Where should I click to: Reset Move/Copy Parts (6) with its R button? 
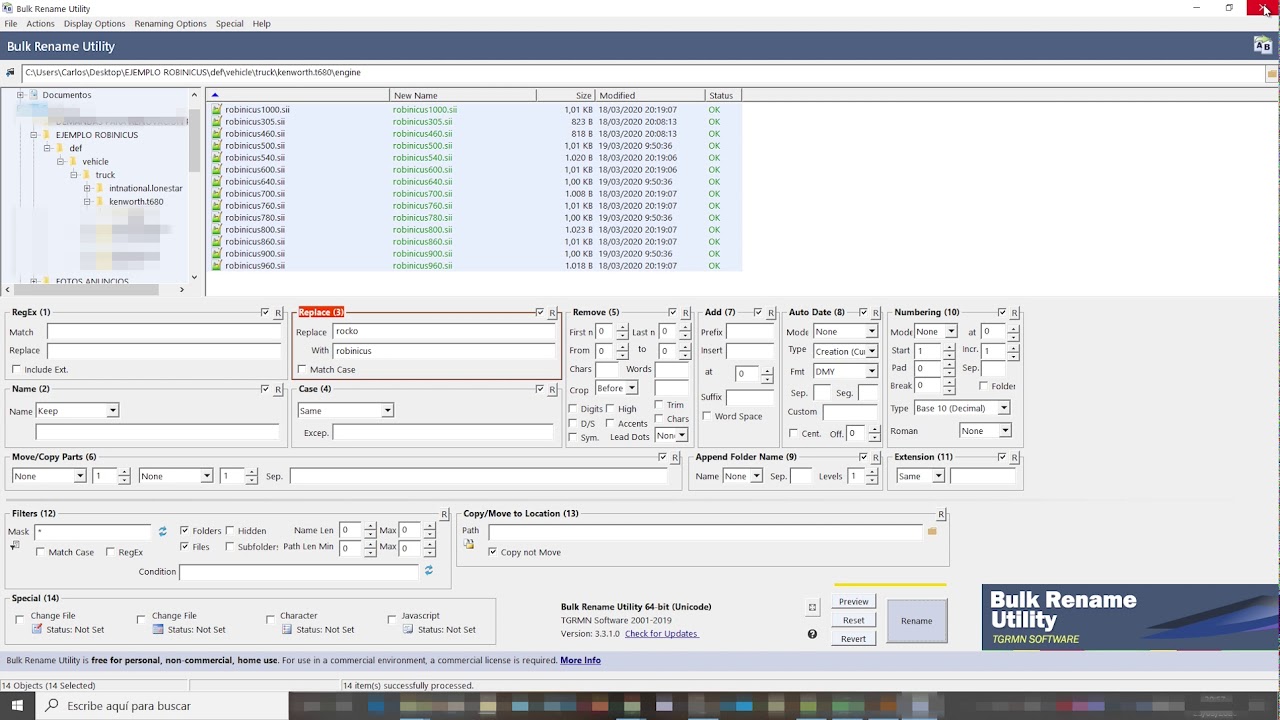point(675,458)
